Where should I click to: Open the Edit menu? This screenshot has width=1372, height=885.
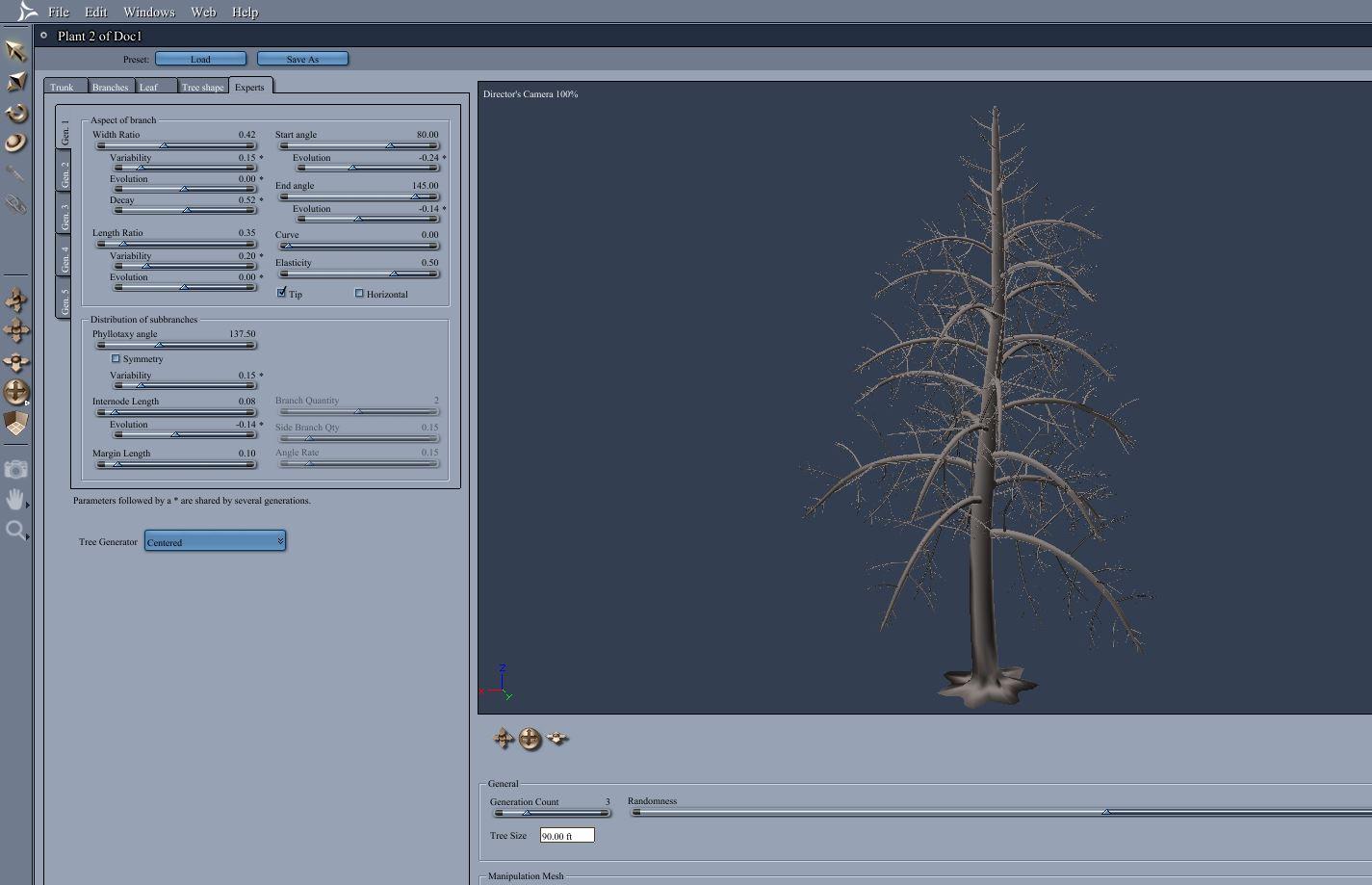click(95, 12)
